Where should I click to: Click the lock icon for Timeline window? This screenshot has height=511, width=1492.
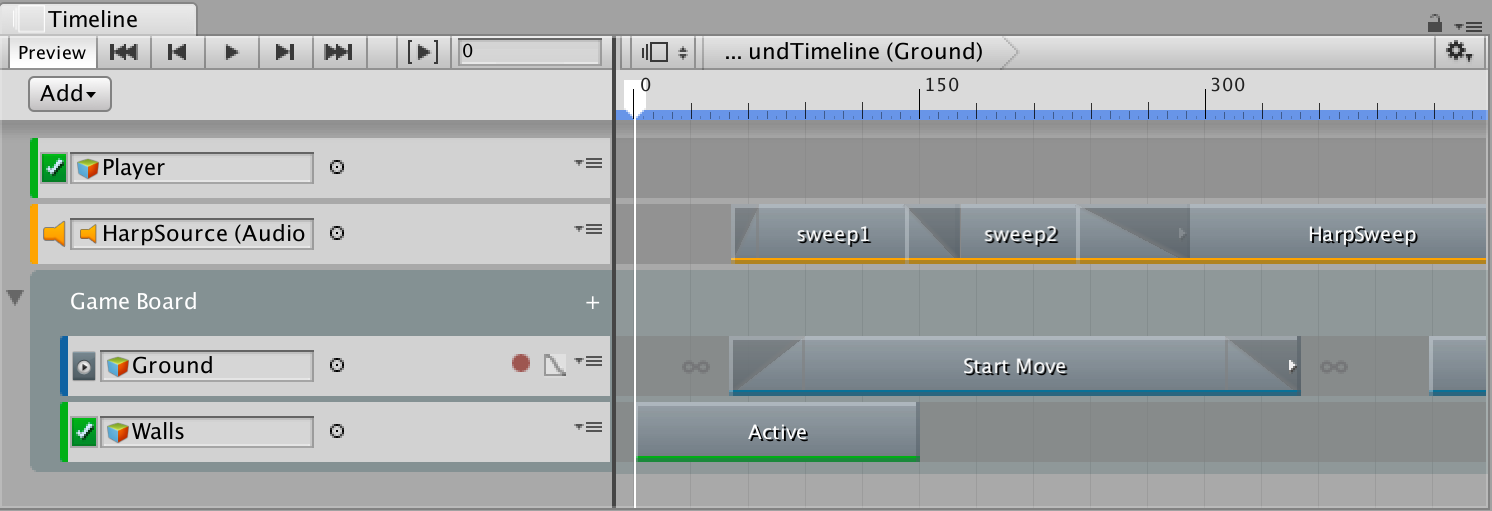[1434, 22]
